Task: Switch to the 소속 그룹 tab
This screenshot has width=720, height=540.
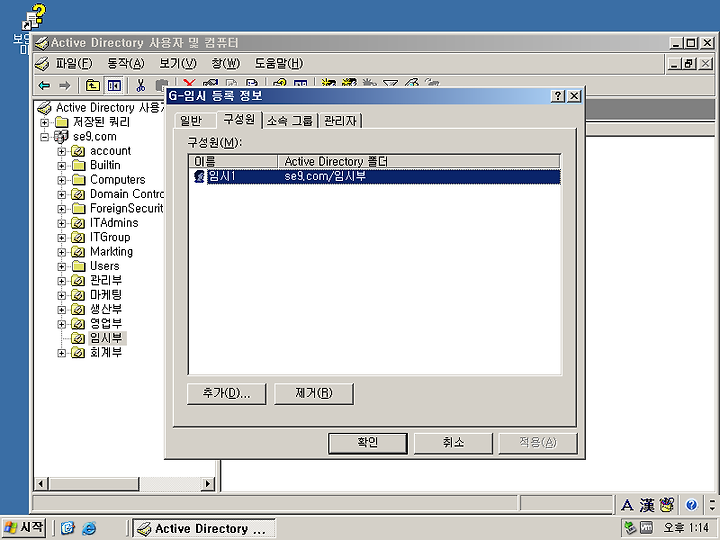Action: click(290, 121)
